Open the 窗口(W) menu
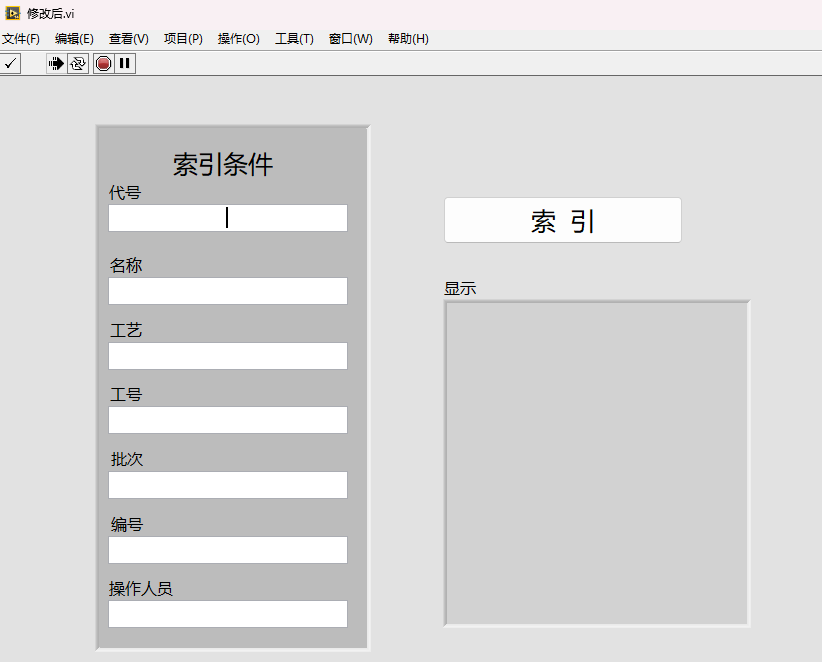Image resolution: width=822 pixels, height=662 pixels. (350, 38)
